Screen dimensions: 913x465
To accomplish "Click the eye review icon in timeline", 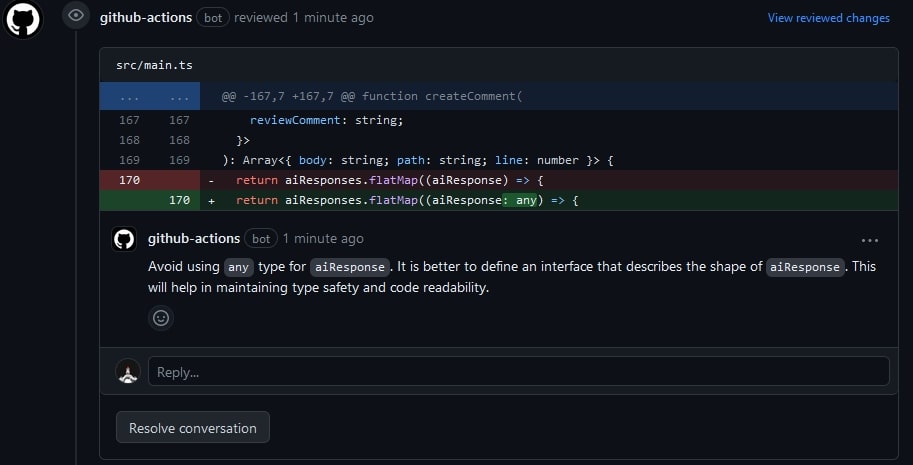I will click(75, 15).
